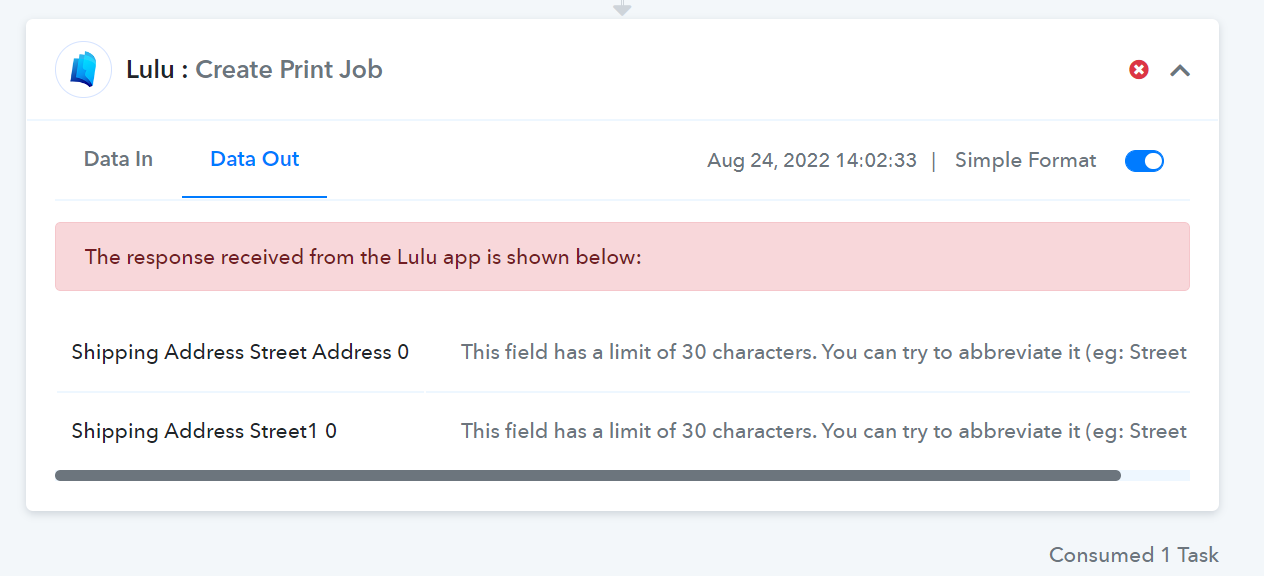Image resolution: width=1264 pixels, height=576 pixels.
Task: Click the red error status icon
Action: (1139, 70)
